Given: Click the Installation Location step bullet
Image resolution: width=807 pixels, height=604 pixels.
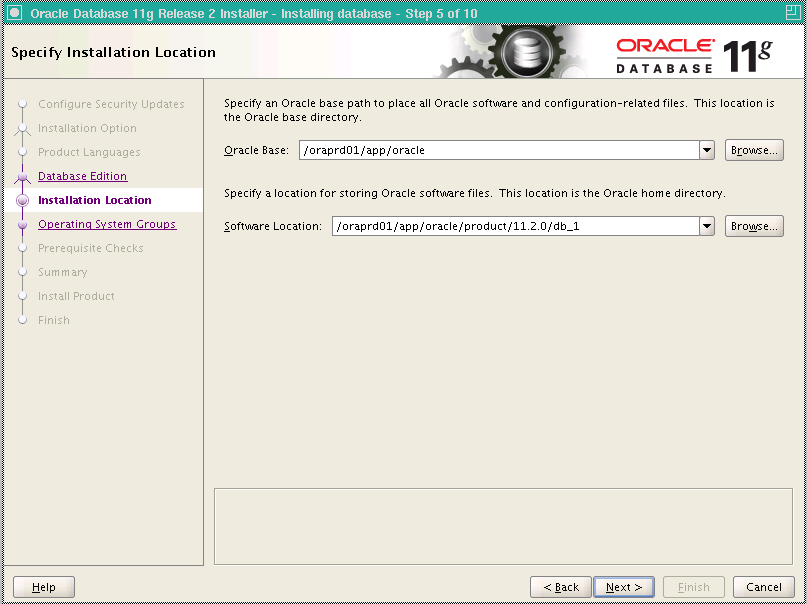Looking at the screenshot, I should coord(22,201).
